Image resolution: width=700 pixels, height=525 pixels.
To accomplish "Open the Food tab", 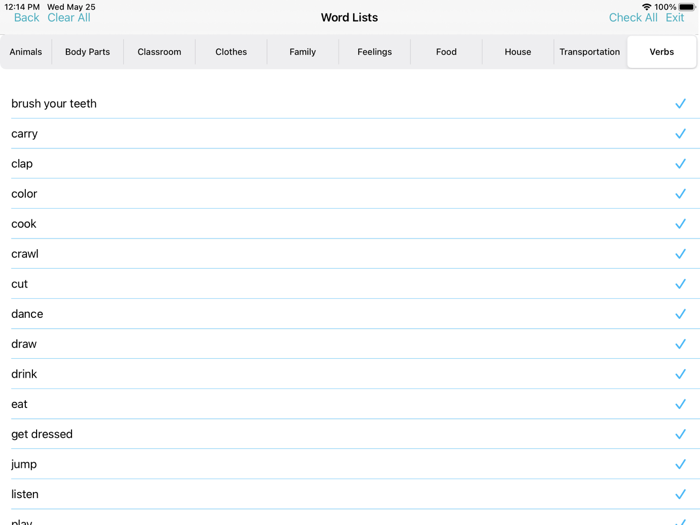I will [446, 52].
